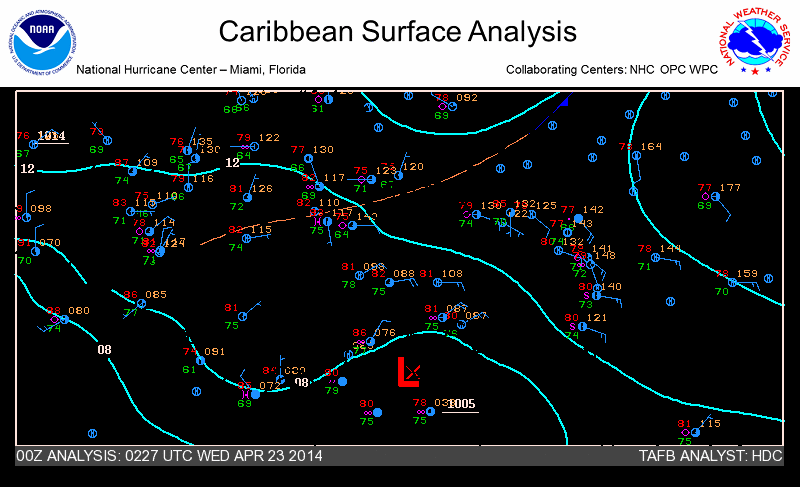The image size is (800, 487).
Task: Click the 144 pressure value
Action: click(670, 248)
